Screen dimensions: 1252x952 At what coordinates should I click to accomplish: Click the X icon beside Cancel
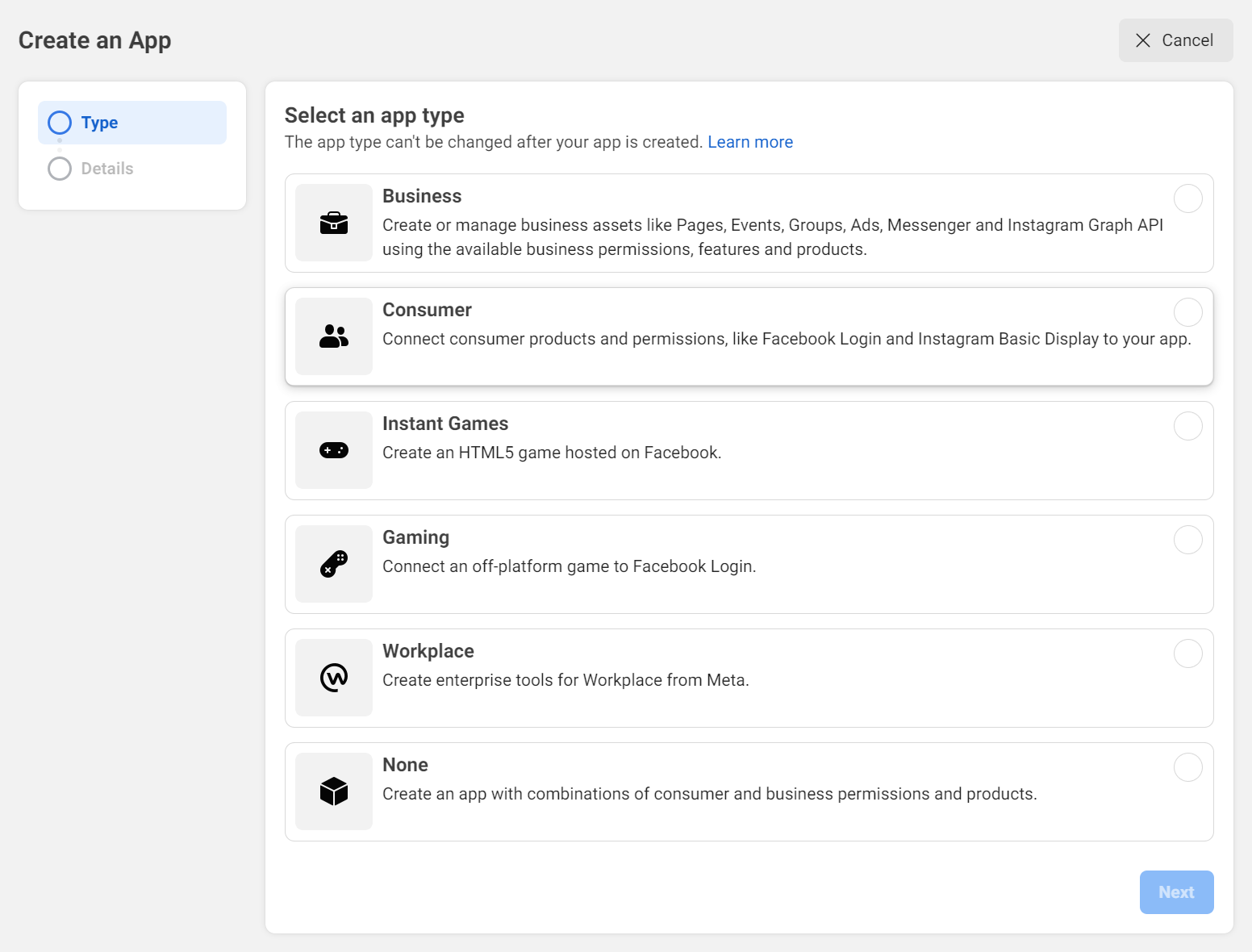[1143, 40]
